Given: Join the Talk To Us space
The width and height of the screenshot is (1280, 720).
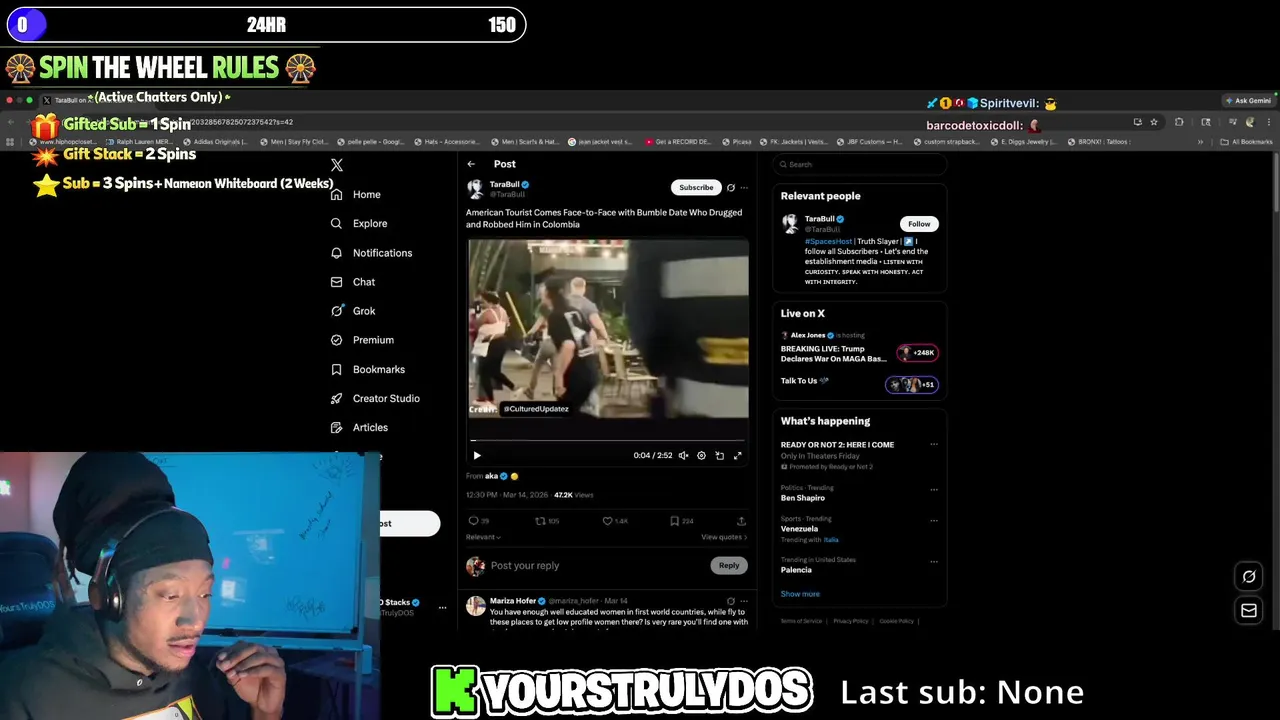Looking at the screenshot, I should coord(859,383).
